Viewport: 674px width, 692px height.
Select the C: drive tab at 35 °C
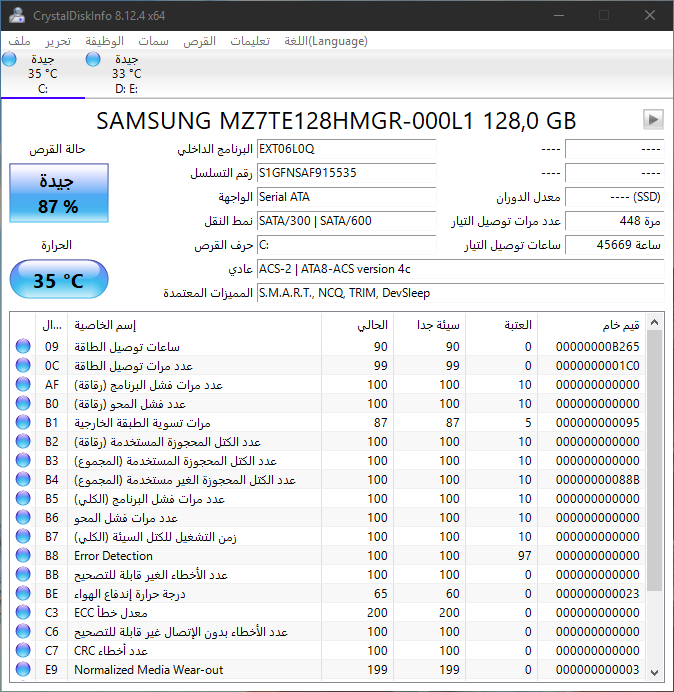[43, 74]
